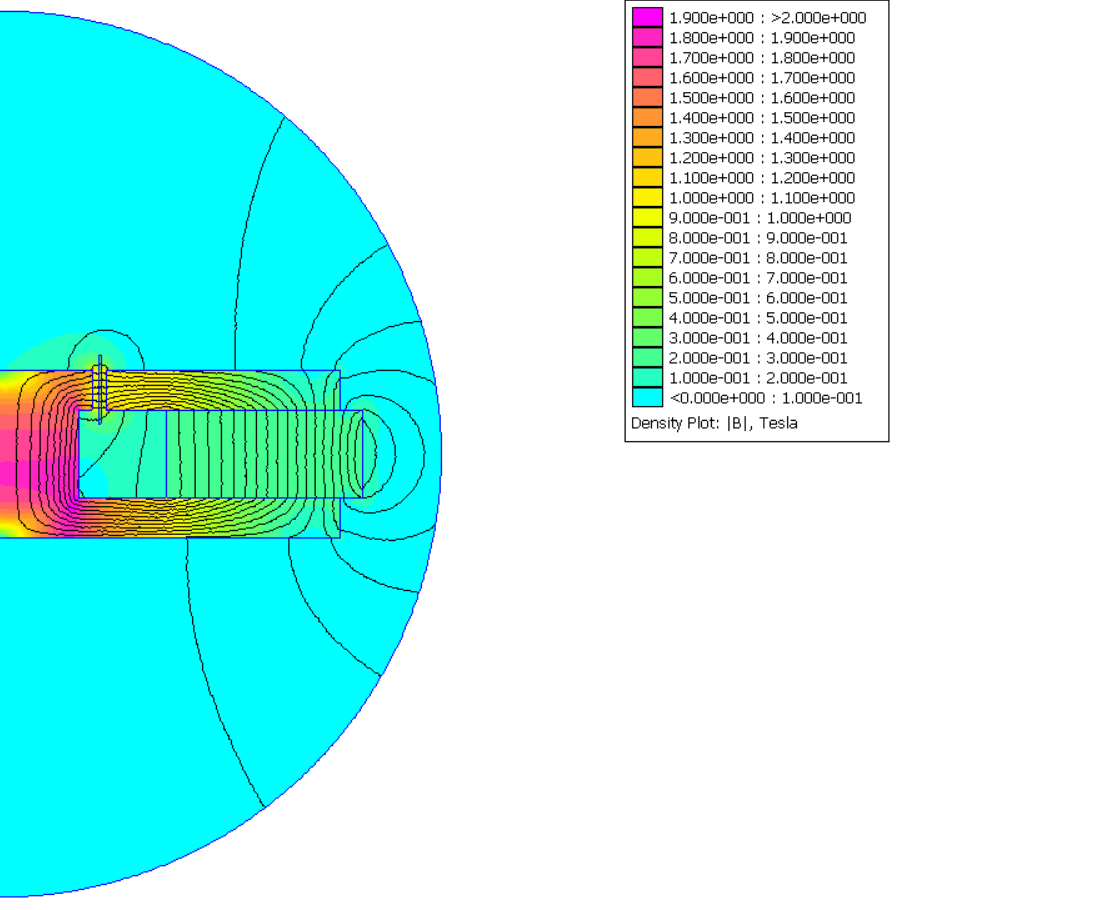Click the 1.500e+000 : 1.600e+000 legend swatch
Screen dimensions: 1115x910
647,97
